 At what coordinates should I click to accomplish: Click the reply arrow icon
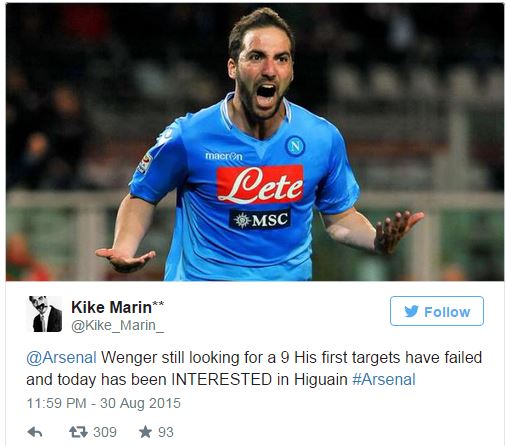tap(35, 432)
